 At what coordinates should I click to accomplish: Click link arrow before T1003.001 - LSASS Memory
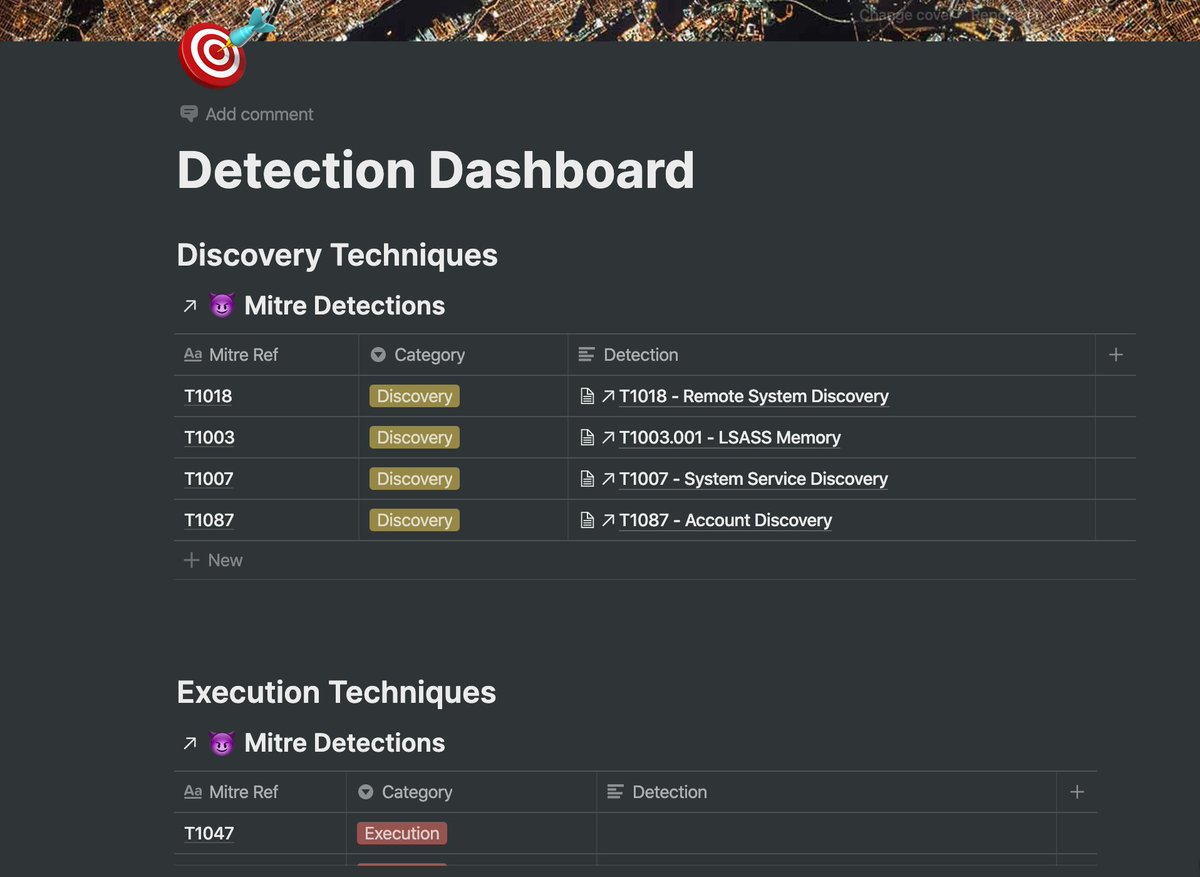608,438
